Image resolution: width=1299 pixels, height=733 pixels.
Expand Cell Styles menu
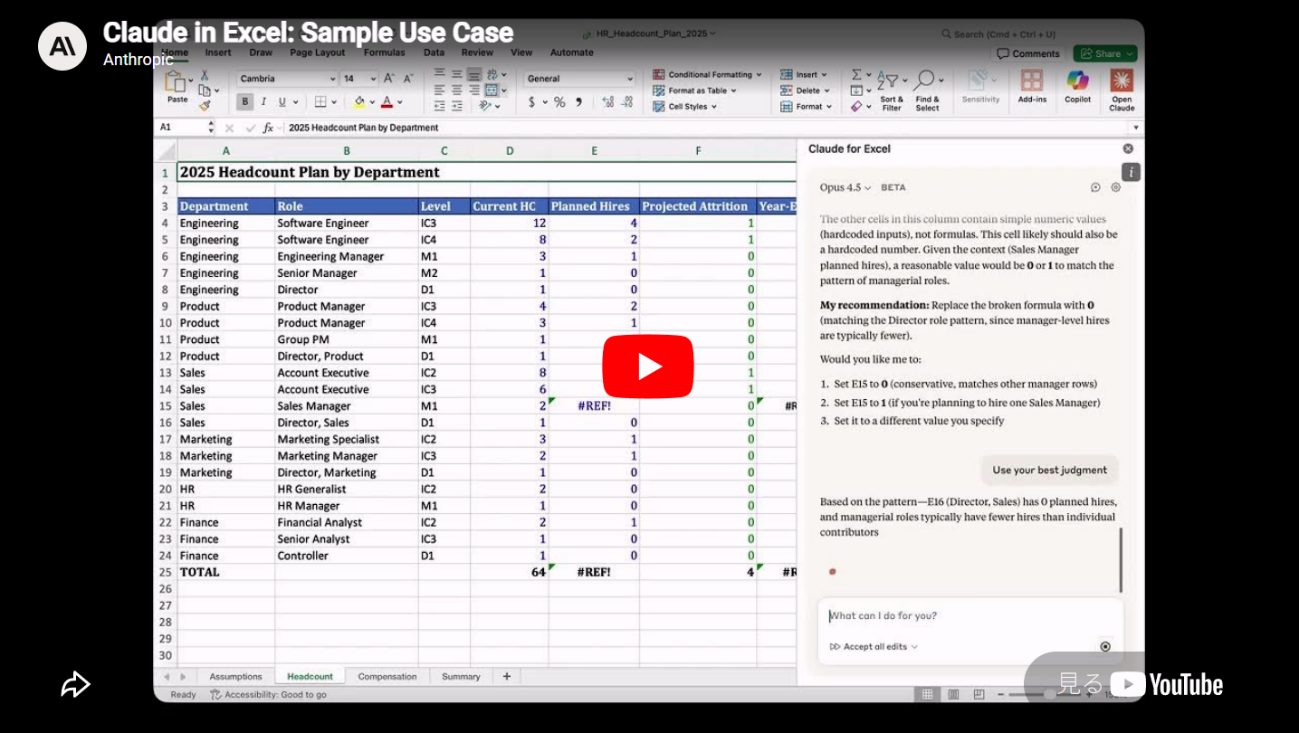[x=685, y=107]
